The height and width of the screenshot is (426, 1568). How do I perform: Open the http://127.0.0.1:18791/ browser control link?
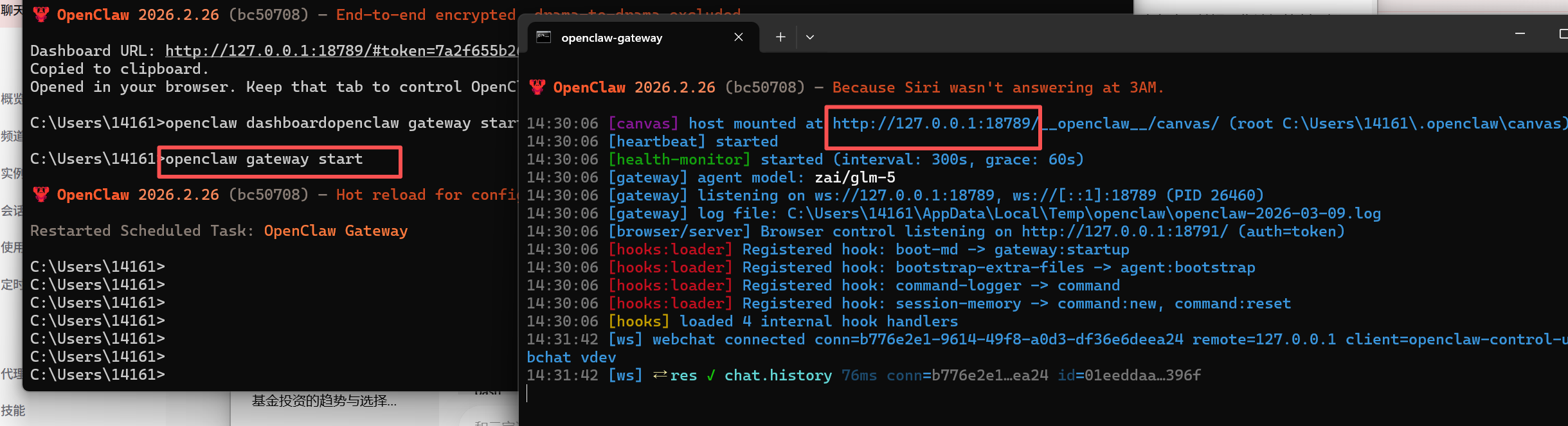[1124, 231]
